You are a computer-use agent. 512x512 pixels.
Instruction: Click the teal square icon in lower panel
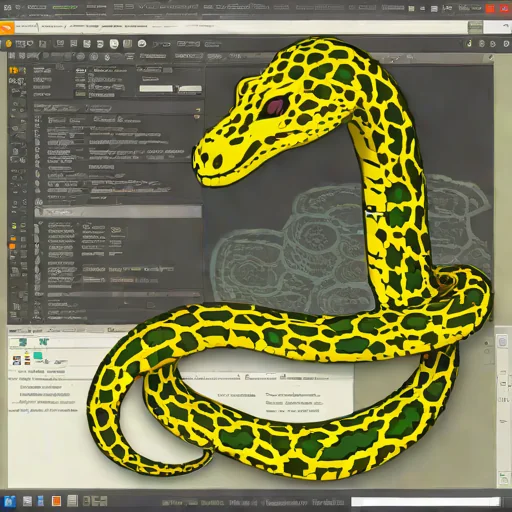point(38,355)
